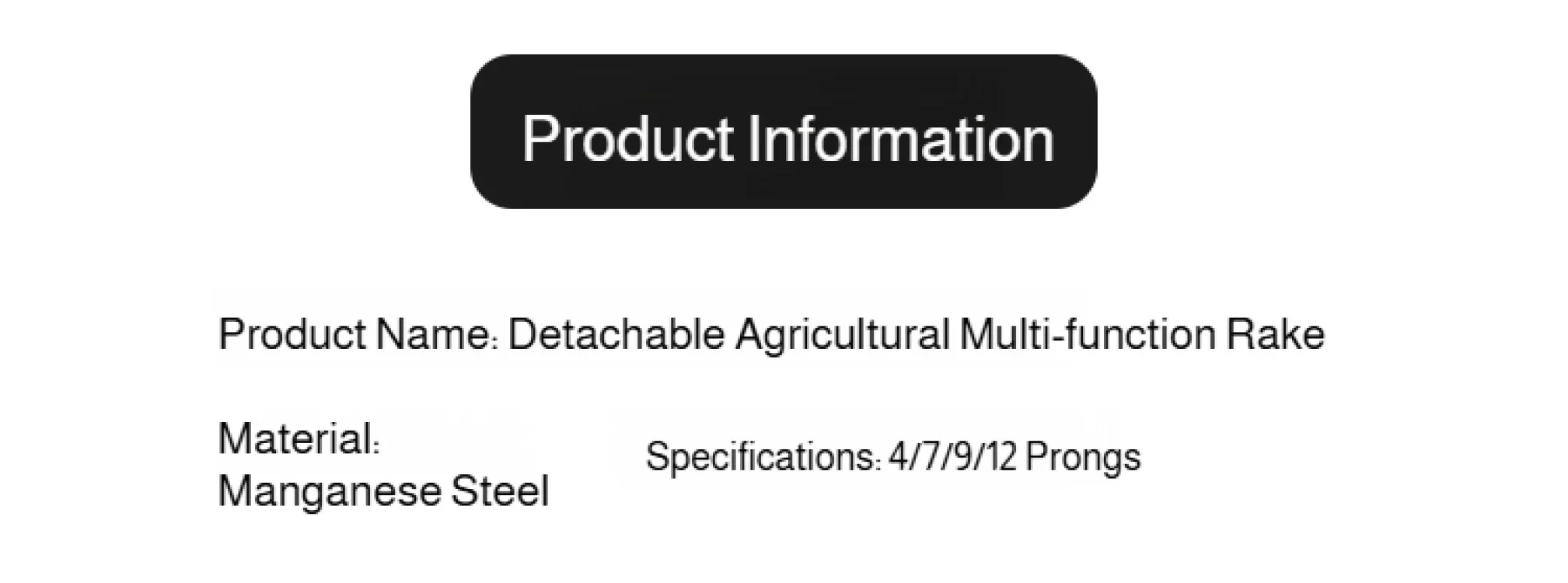Click the number "4" in specifications
The image size is (1568, 583).
click(x=899, y=457)
